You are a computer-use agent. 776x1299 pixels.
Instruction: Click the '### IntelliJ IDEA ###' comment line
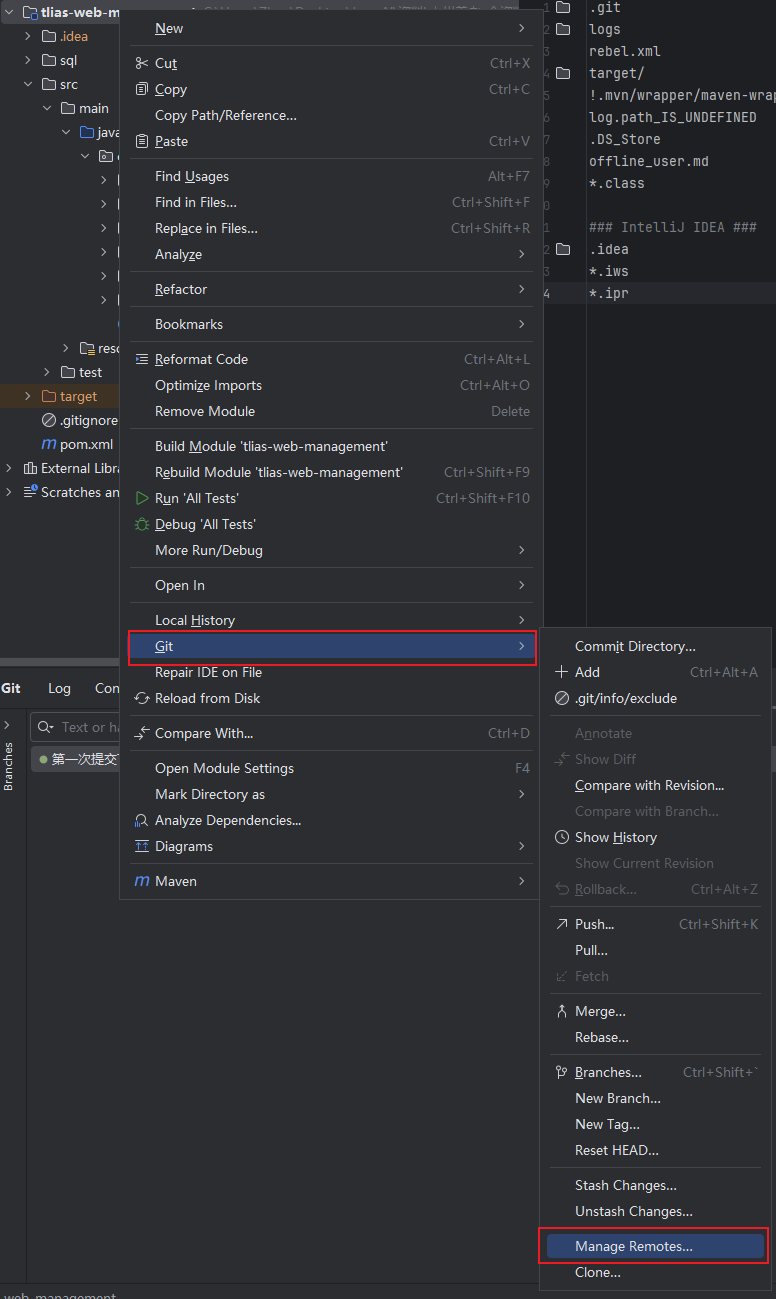click(672, 227)
